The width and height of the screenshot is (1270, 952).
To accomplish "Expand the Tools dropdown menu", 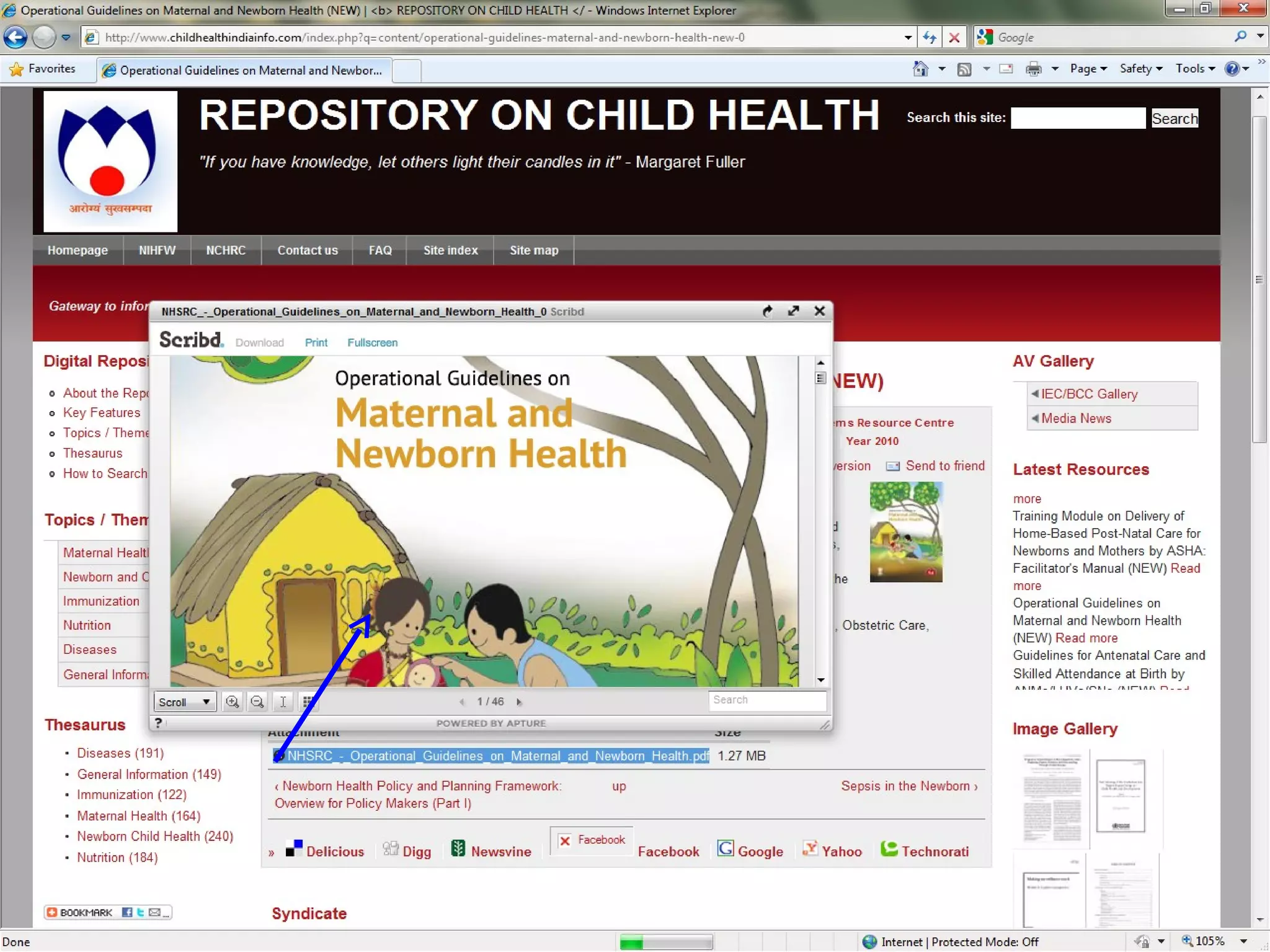I will (1194, 69).
